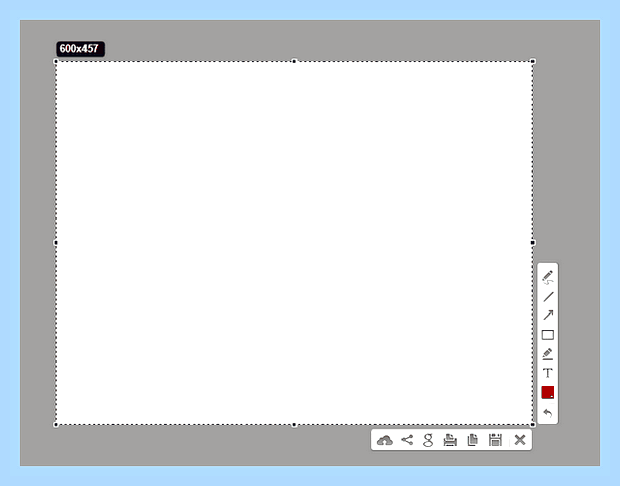Upload screenshot to the cloud
This screenshot has height=486, width=620.
(x=385, y=440)
